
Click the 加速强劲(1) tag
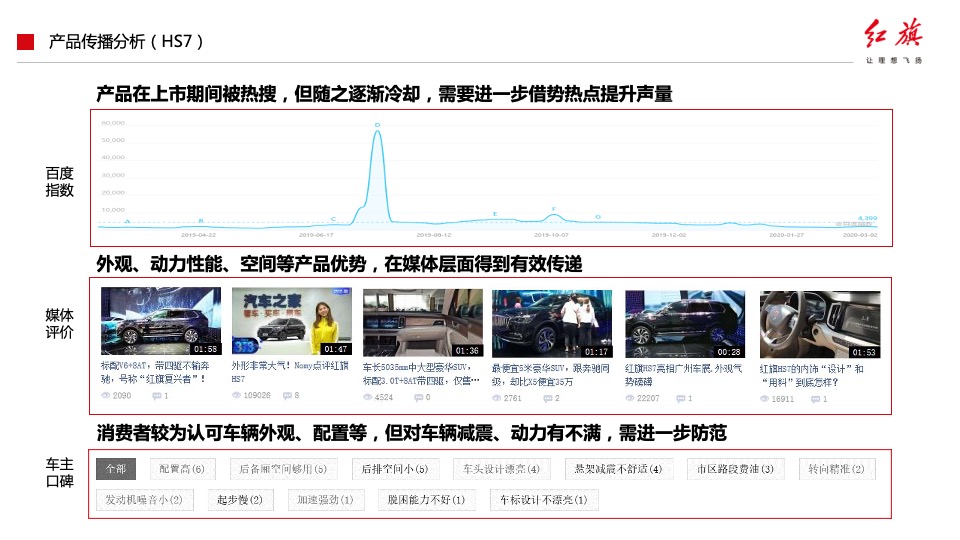pyautogui.click(x=325, y=500)
